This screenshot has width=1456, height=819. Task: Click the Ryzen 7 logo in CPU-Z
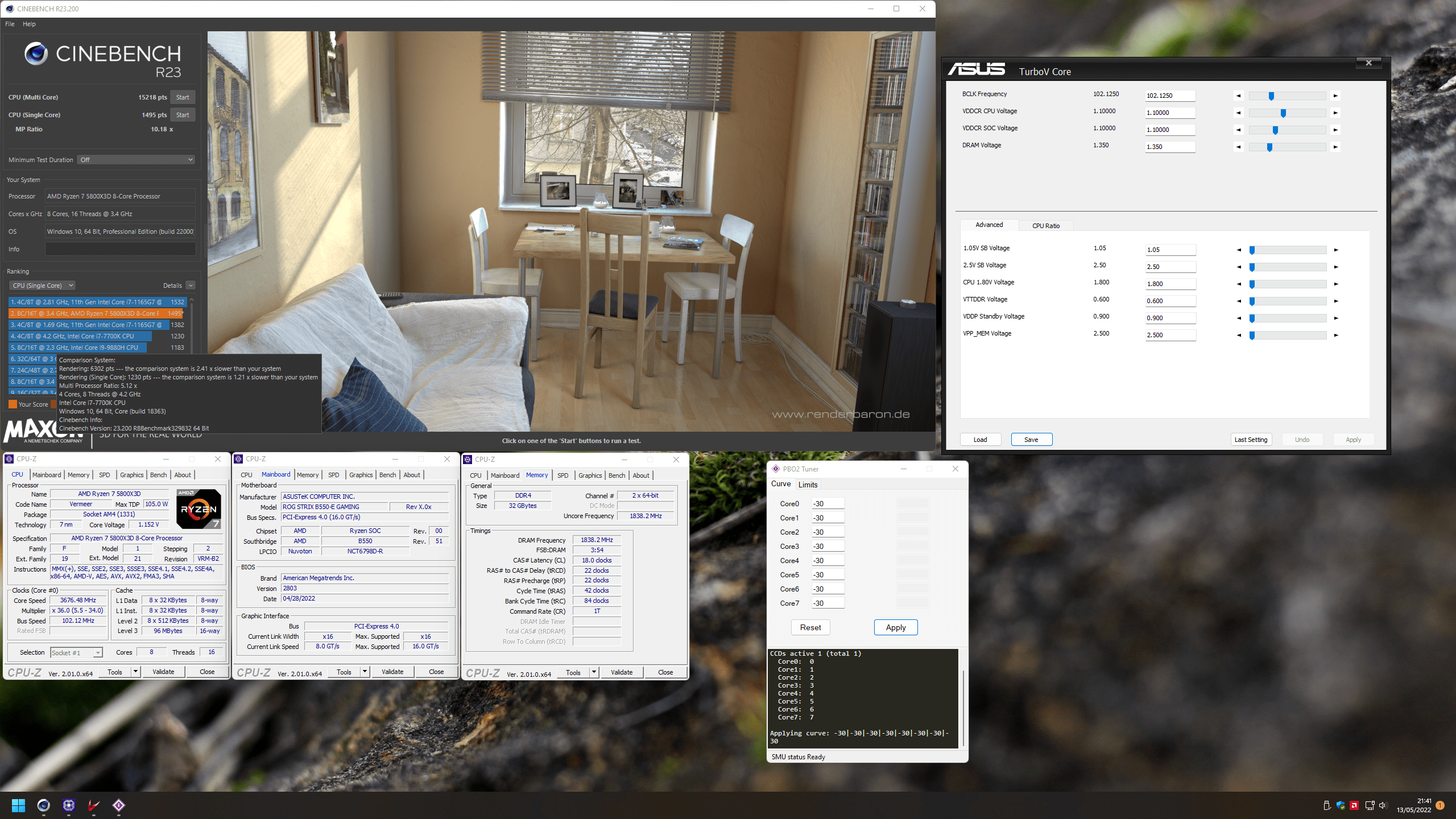(198, 508)
